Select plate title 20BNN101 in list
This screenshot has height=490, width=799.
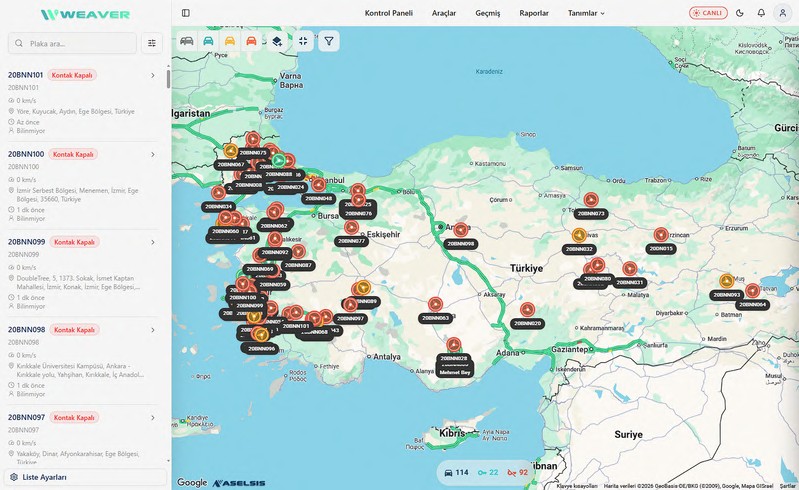(25, 75)
